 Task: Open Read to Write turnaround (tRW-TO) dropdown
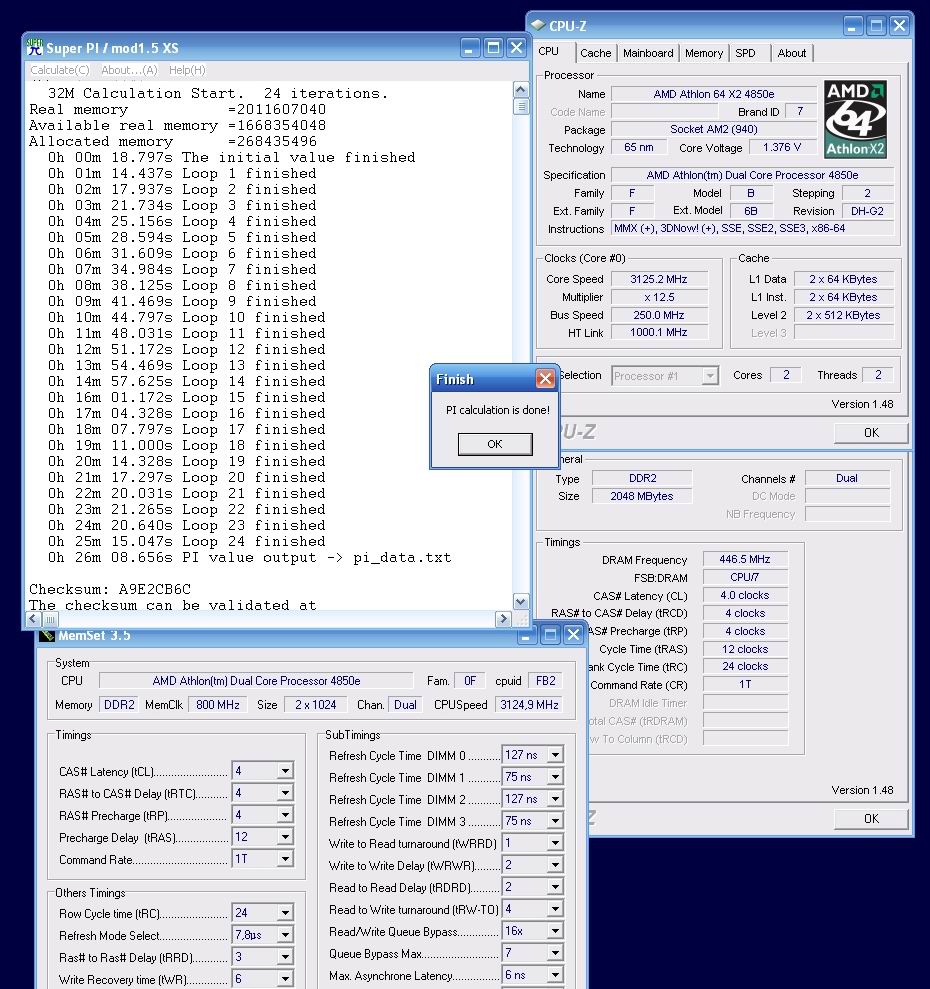click(x=555, y=910)
